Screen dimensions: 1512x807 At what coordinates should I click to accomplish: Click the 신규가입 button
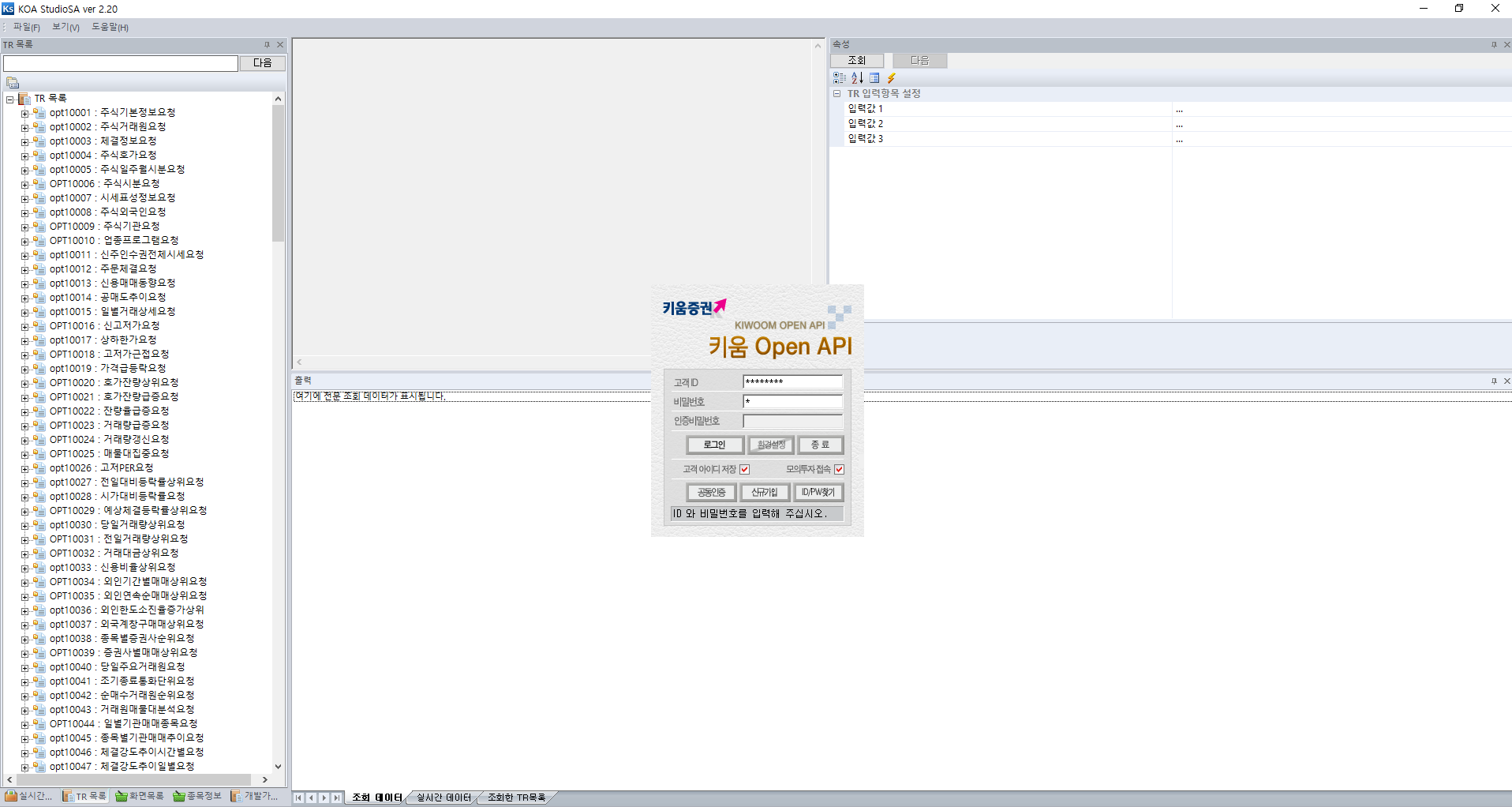[765, 493]
